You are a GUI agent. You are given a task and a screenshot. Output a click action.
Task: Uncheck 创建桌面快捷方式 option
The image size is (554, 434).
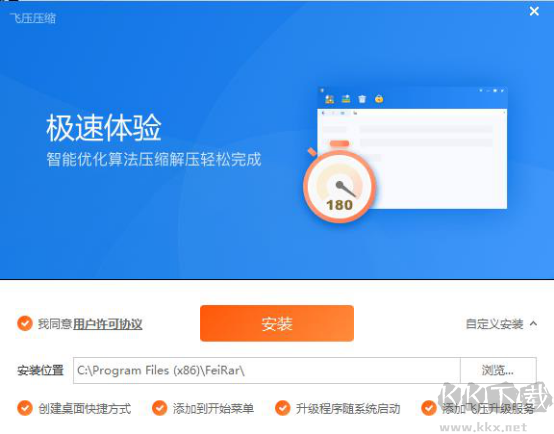(25, 408)
